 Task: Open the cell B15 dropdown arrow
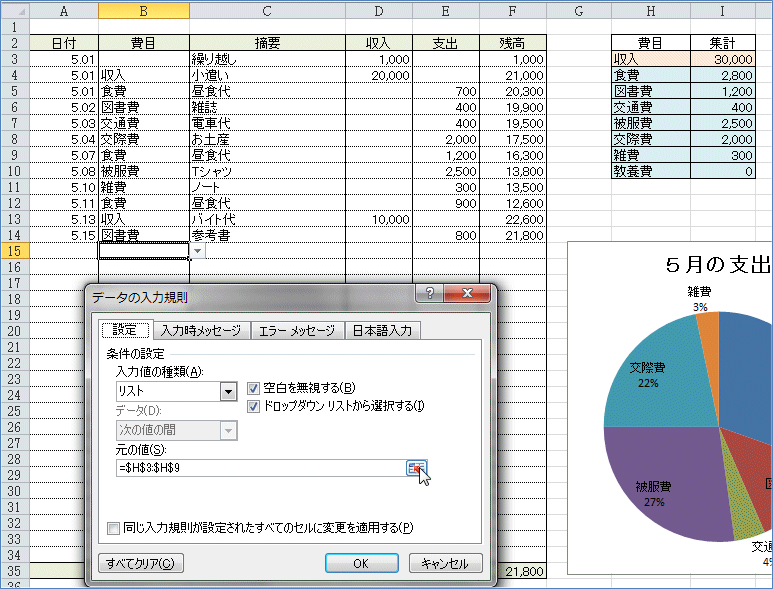(197, 251)
